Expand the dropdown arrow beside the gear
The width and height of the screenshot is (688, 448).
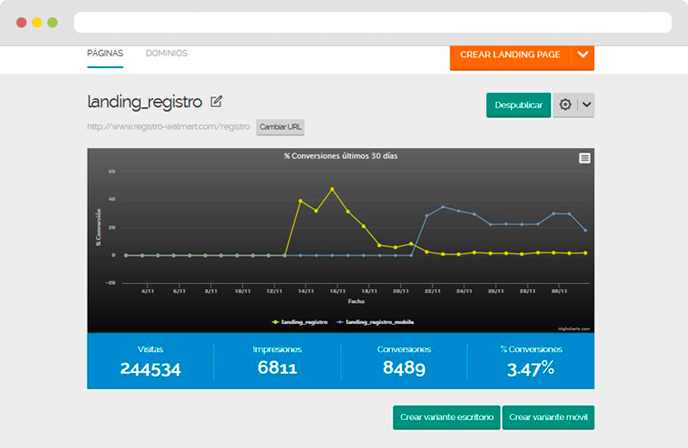coord(587,104)
